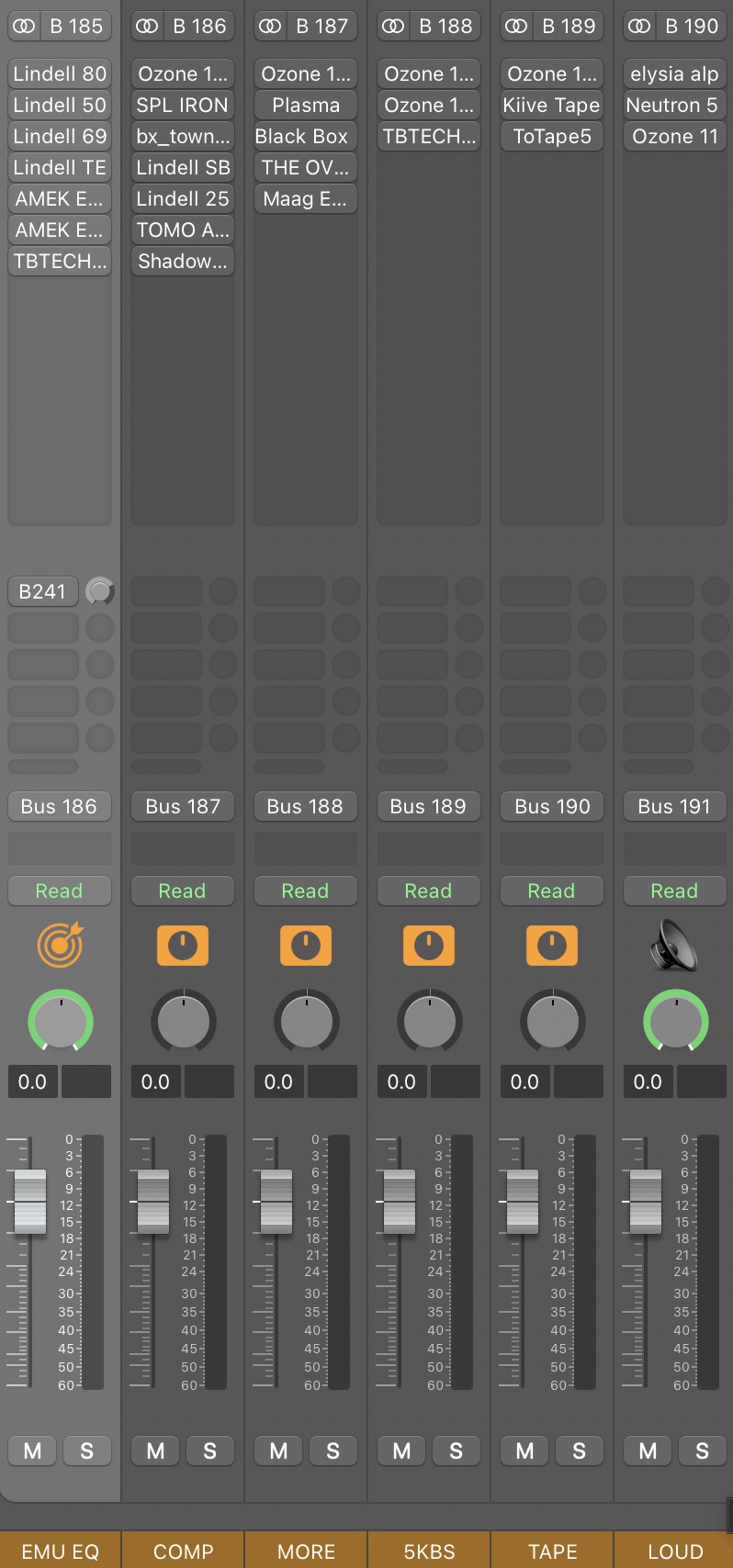Open the elysia alp plugin slot

[675, 73]
